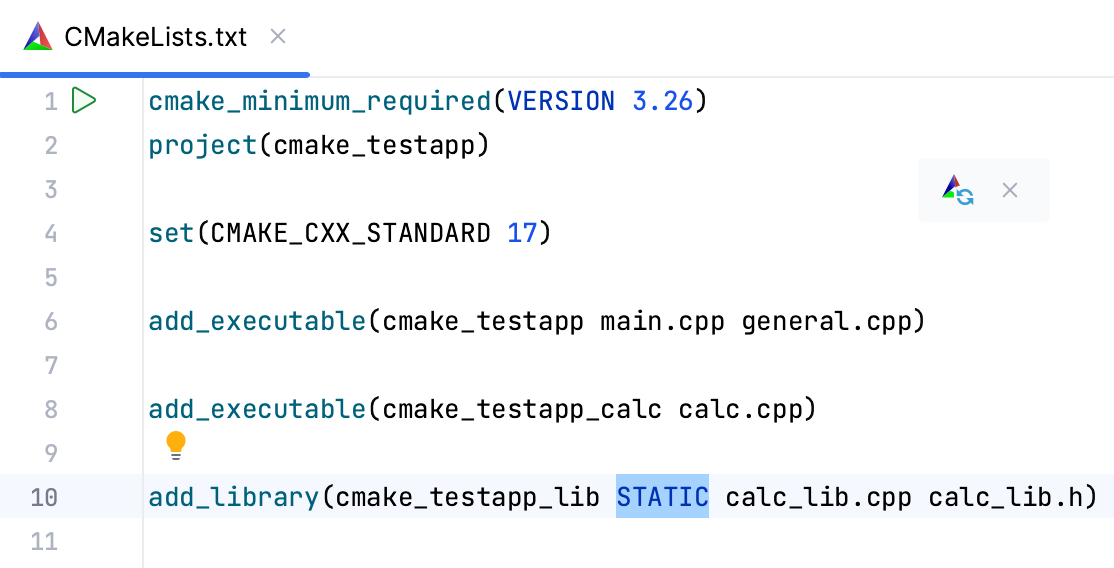1114x568 pixels.
Task: Click the number 17 on line 4
Action: point(522,233)
